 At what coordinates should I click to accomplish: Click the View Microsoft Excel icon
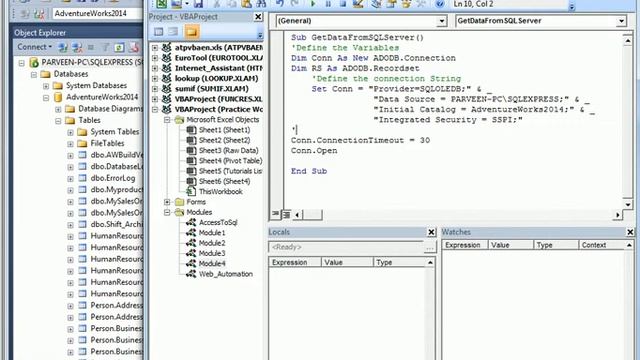162,4
